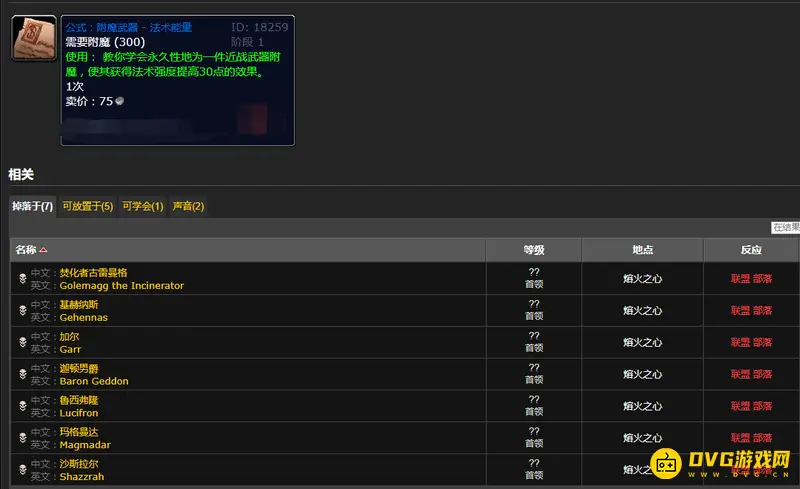This screenshot has height=489, width=800.
Task: Click 联盟 部落 reaction in Baron Geddon row
Action: [751, 374]
